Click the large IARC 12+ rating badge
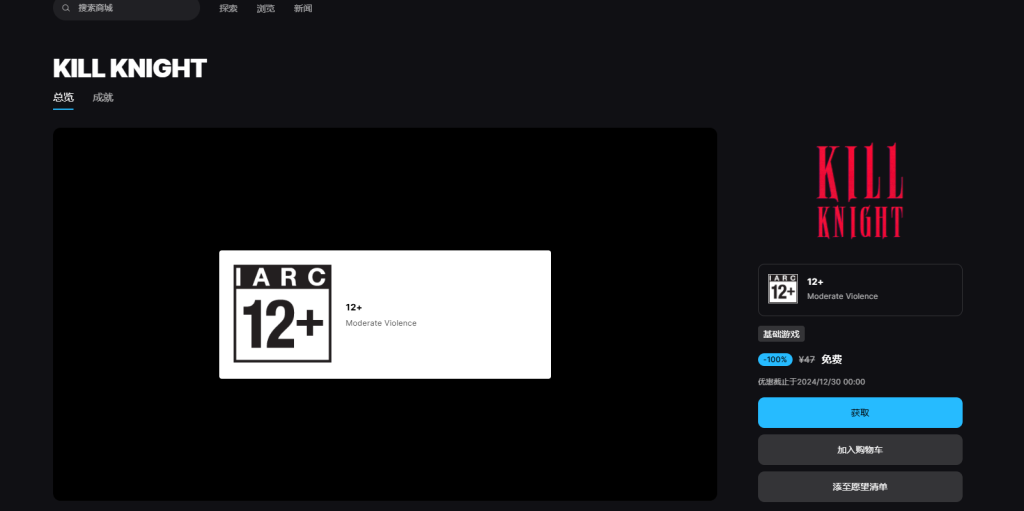The width and height of the screenshot is (1024, 511). click(x=283, y=314)
